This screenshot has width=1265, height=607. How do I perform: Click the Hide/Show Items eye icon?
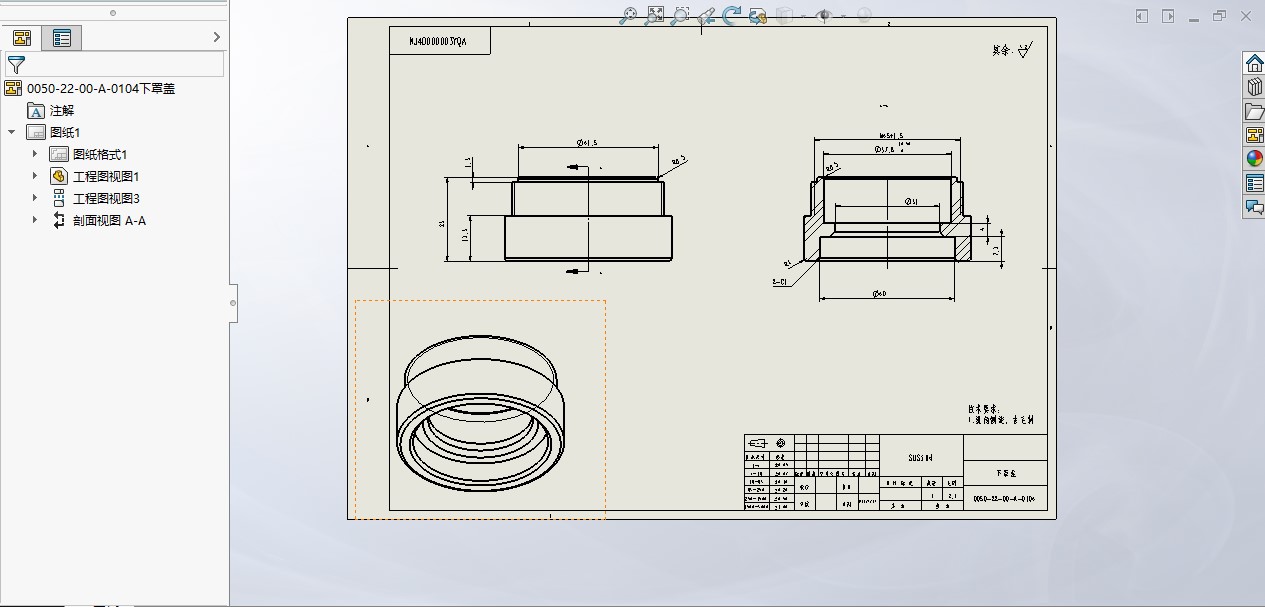824,15
